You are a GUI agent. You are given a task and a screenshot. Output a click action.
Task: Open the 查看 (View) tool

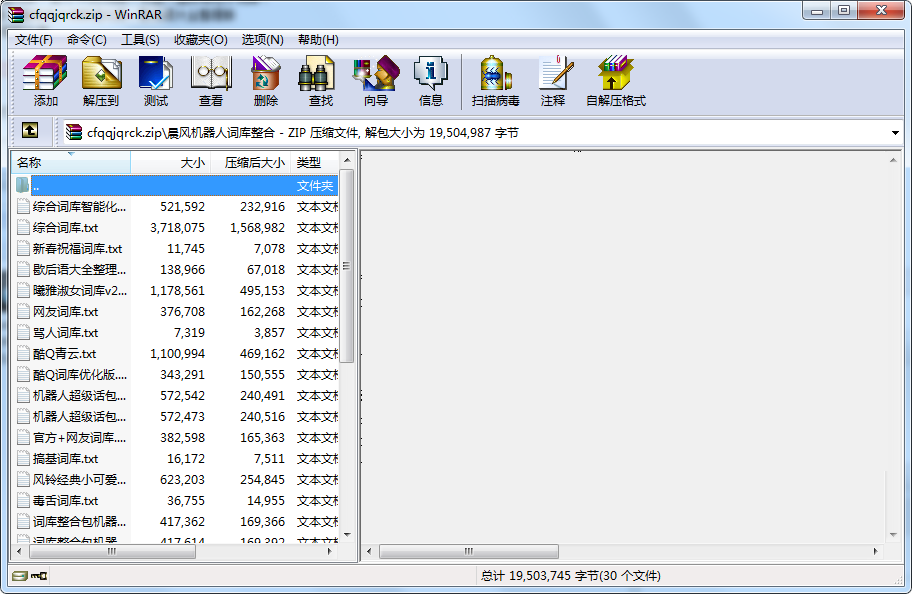(x=211, y=81)
